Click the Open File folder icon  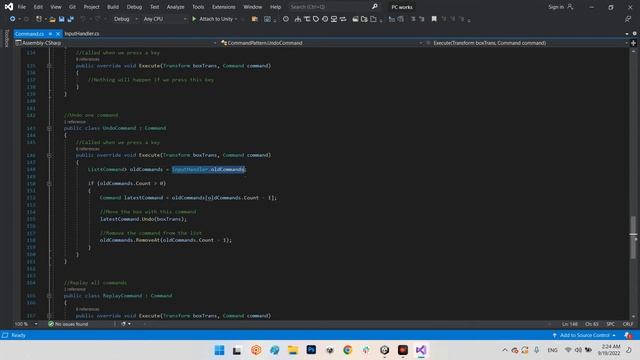[52, 19]
